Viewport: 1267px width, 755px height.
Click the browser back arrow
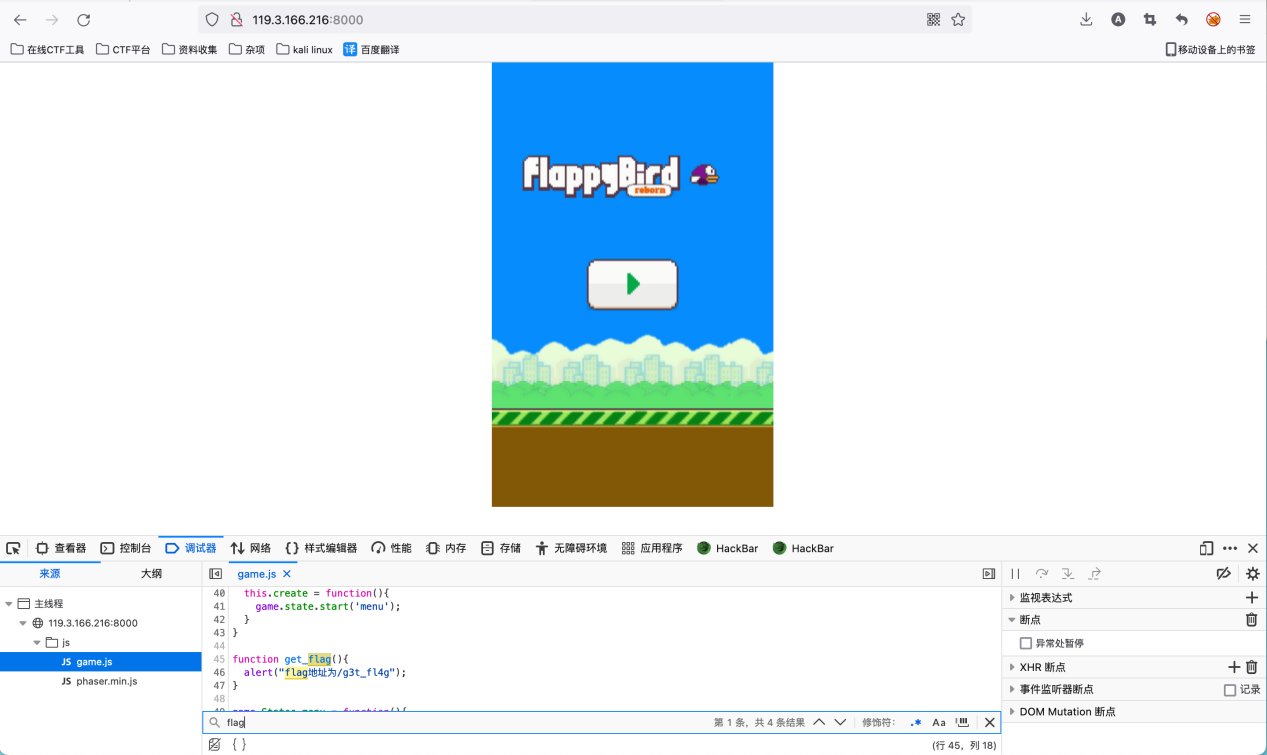20,20
